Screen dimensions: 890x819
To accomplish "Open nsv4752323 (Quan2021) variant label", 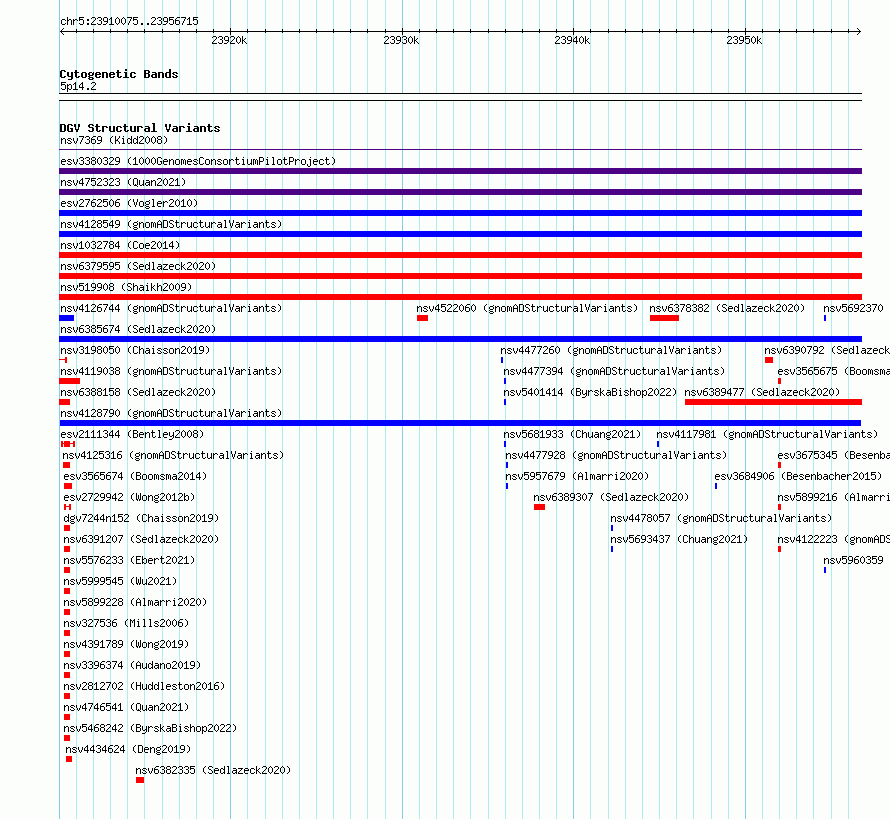I will click(123, 182).
